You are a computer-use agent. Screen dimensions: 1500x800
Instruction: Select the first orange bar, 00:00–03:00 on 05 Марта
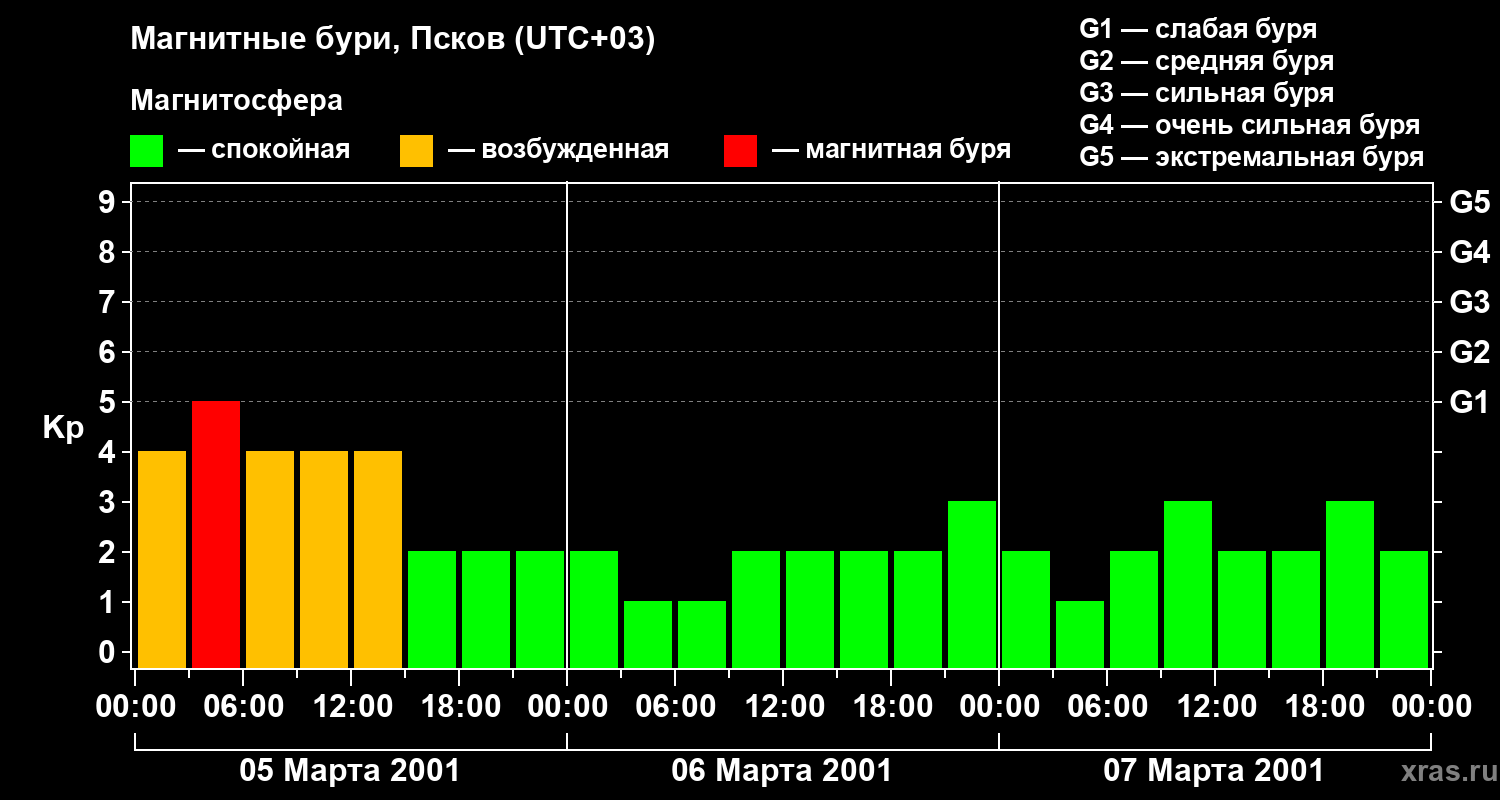point(162,559)
